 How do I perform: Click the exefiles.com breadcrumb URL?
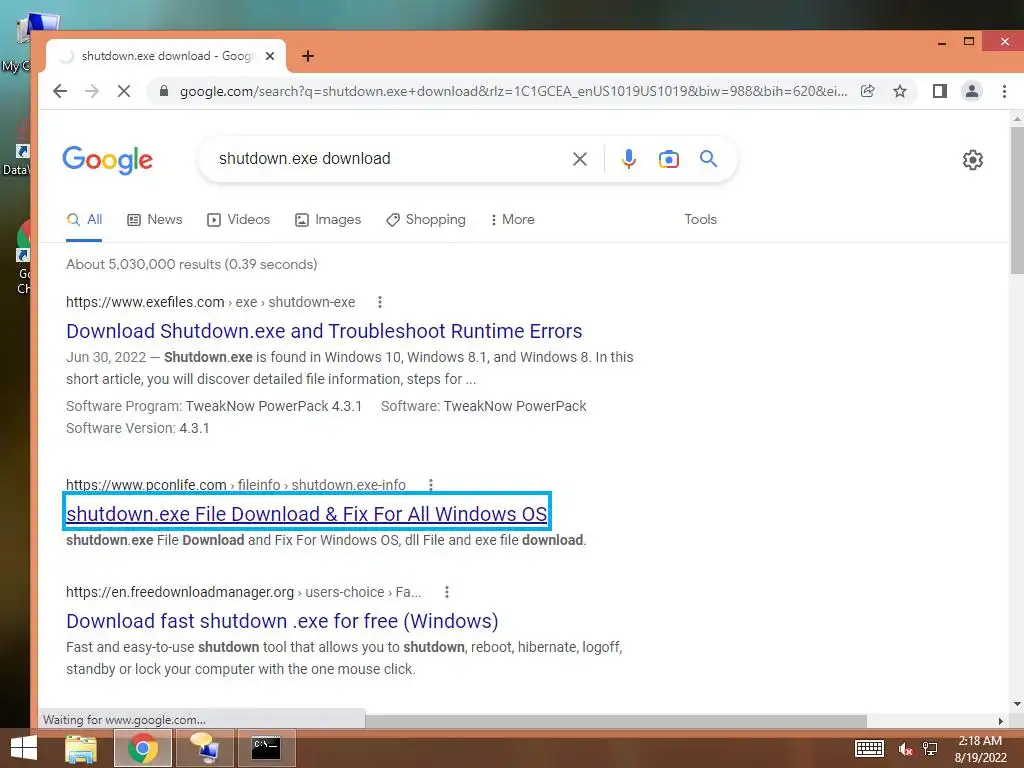point(210,302)
